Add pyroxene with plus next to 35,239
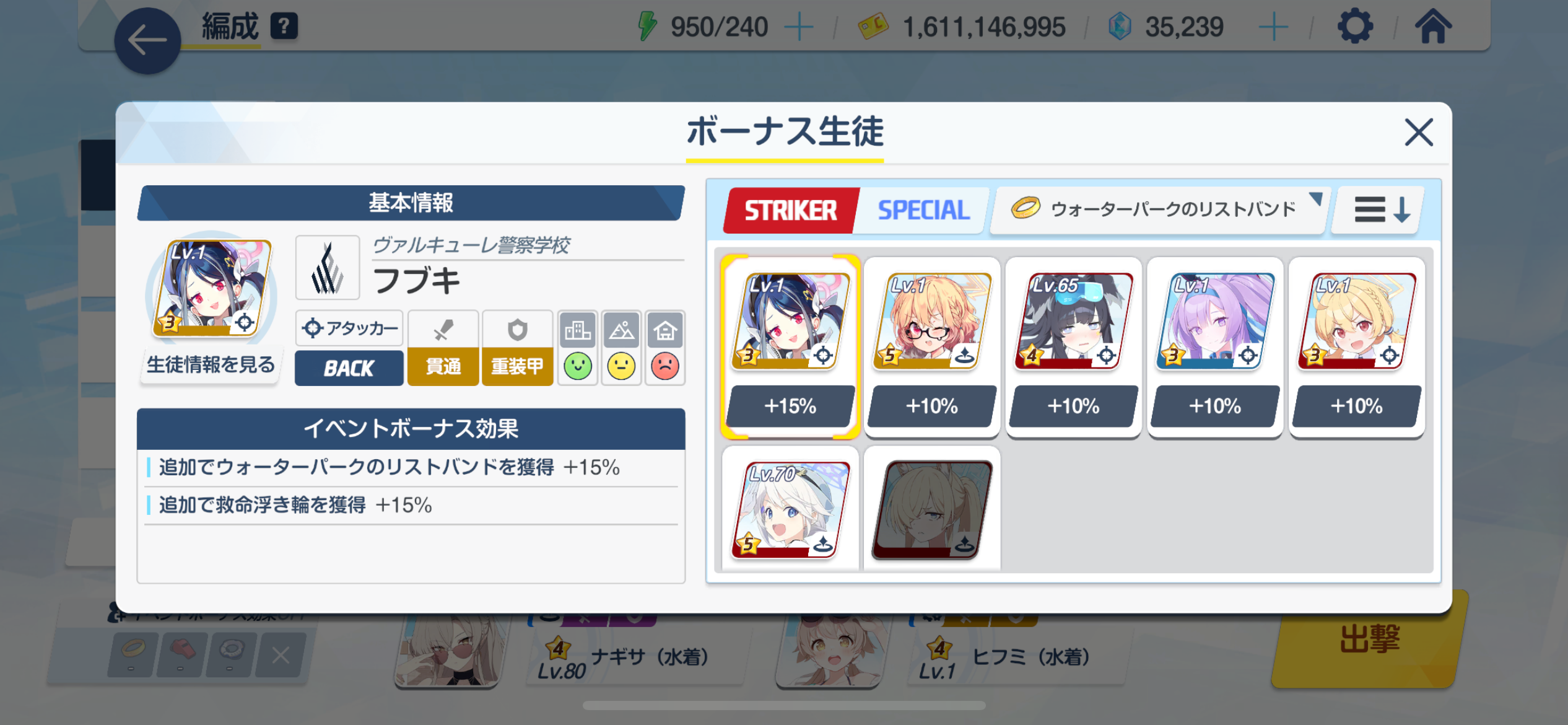This screenshot has width=1568, height=725. click(x=1273, y=27)
